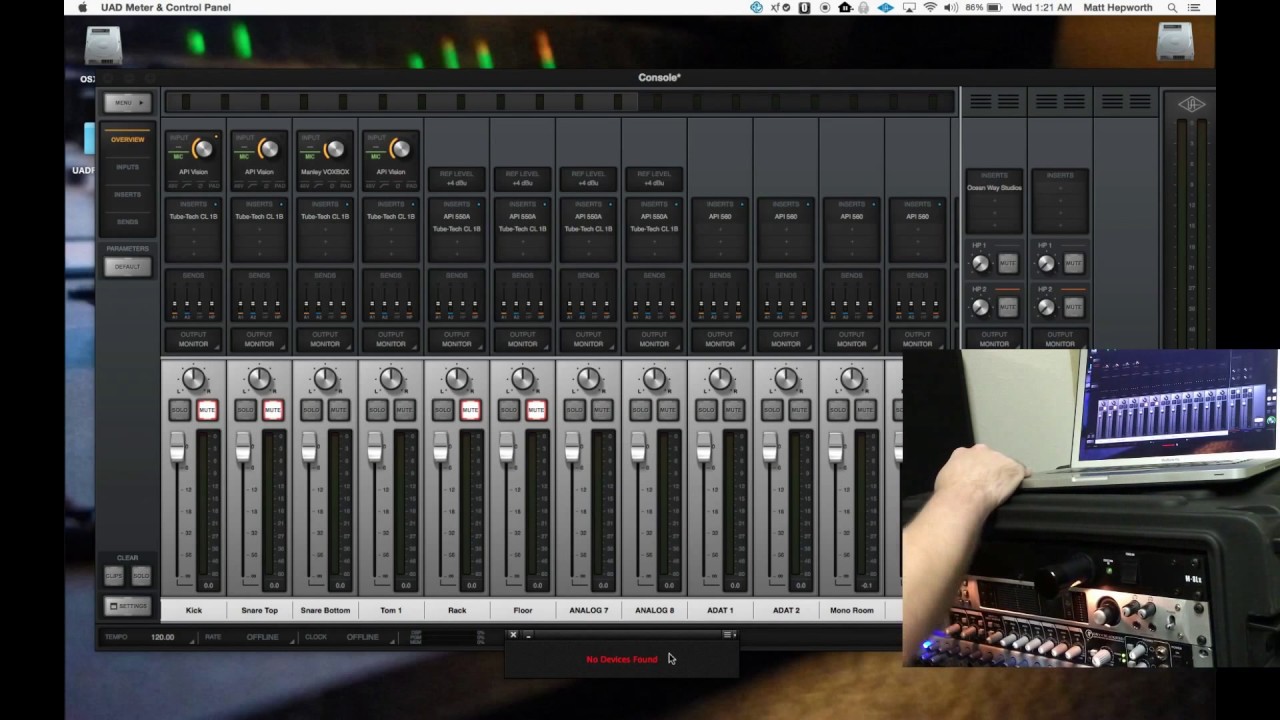
Task: Switch to the Overview view tab
Action: click(x=128, y=140)
